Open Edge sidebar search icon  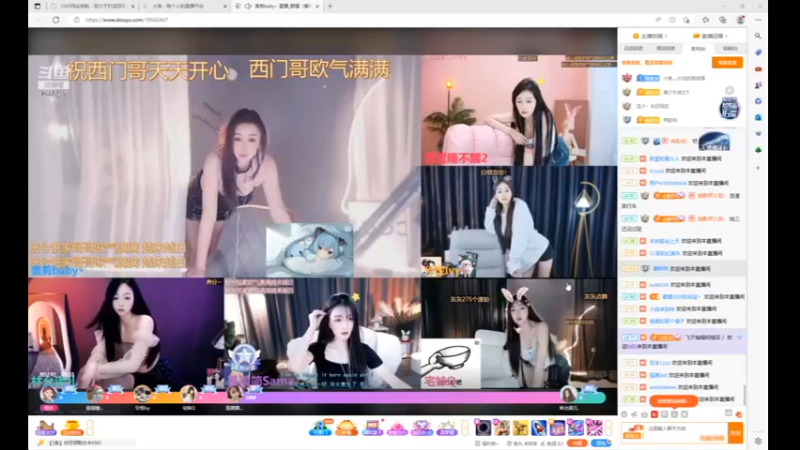click(x=758, y=36)
